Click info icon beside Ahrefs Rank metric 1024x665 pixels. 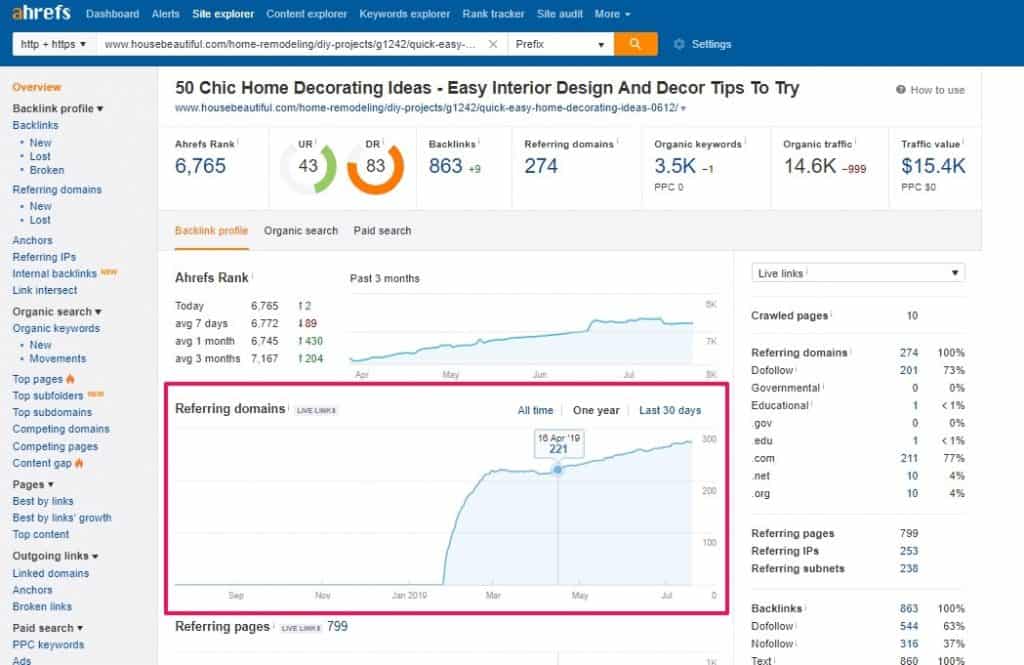click(238, 143)
